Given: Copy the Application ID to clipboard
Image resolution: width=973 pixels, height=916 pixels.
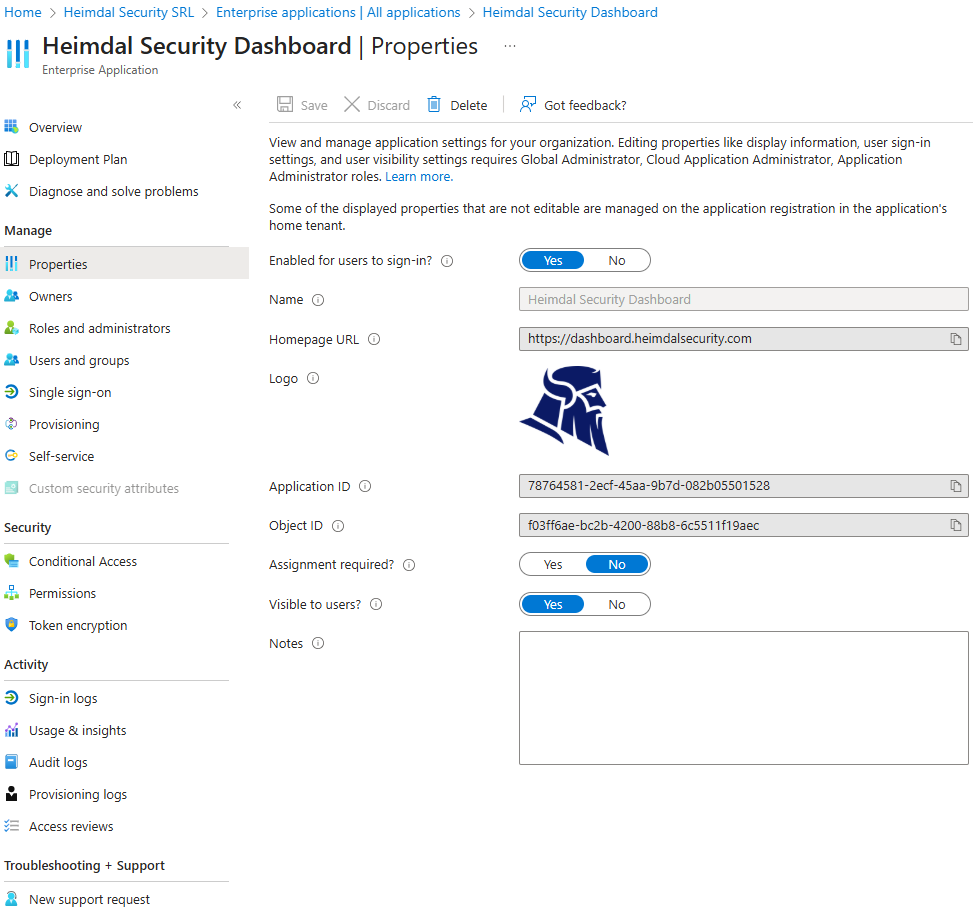Looking at the screenshot, I should click(956, 486).
